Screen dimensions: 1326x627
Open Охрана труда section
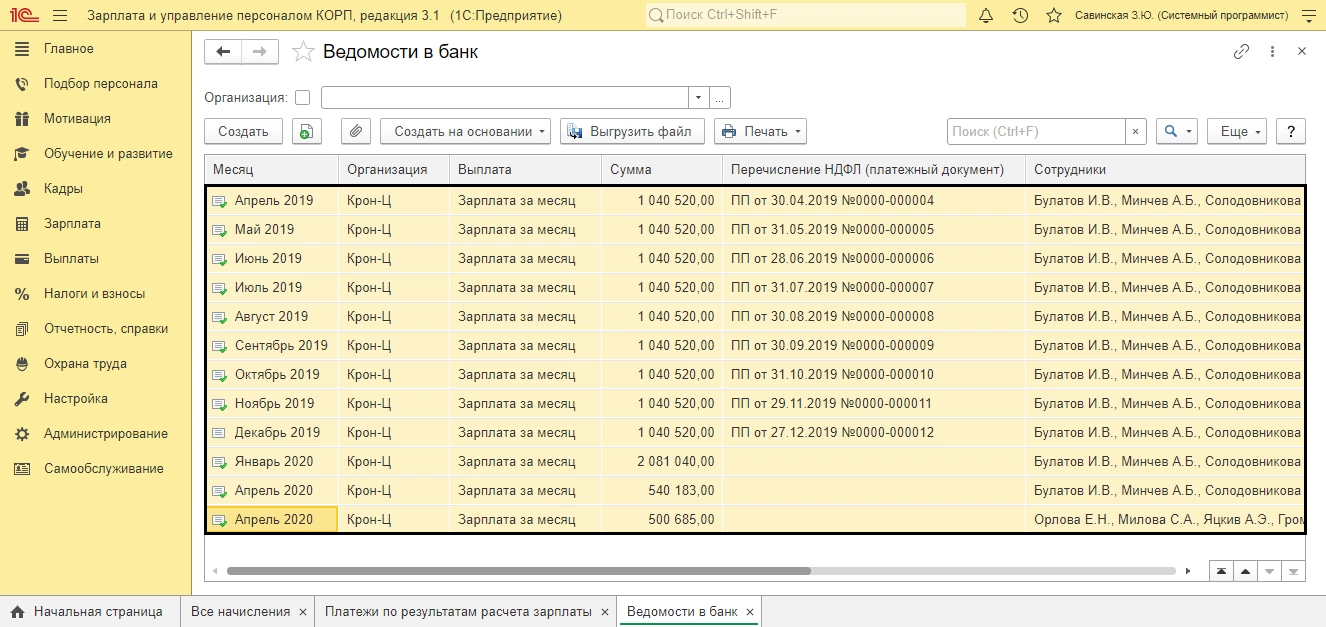click(x=95, y=364)
